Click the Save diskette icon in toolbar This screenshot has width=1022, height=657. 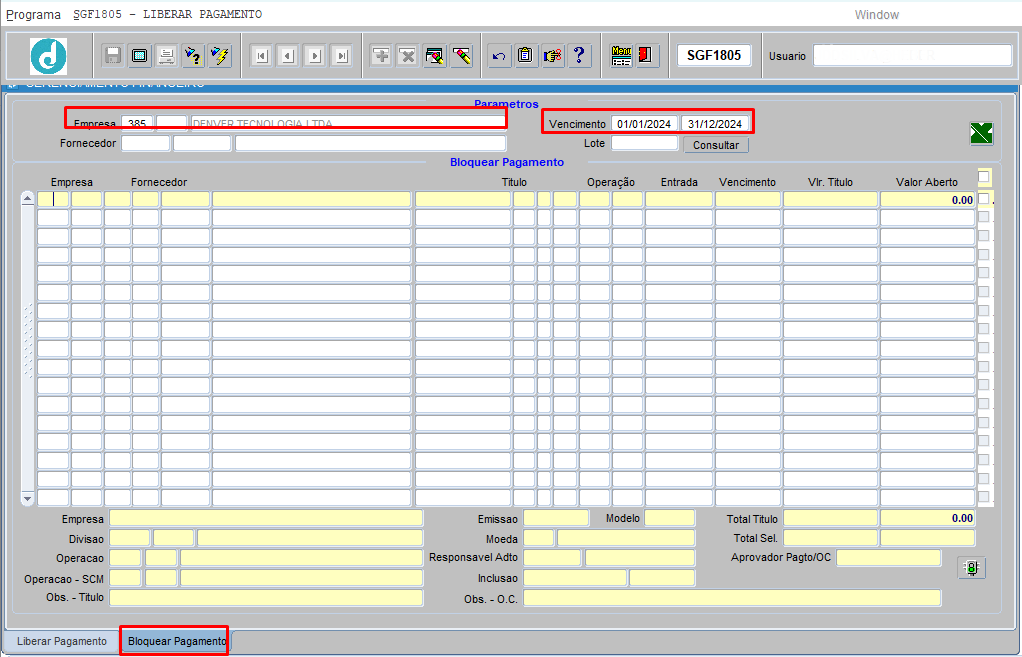113,56
